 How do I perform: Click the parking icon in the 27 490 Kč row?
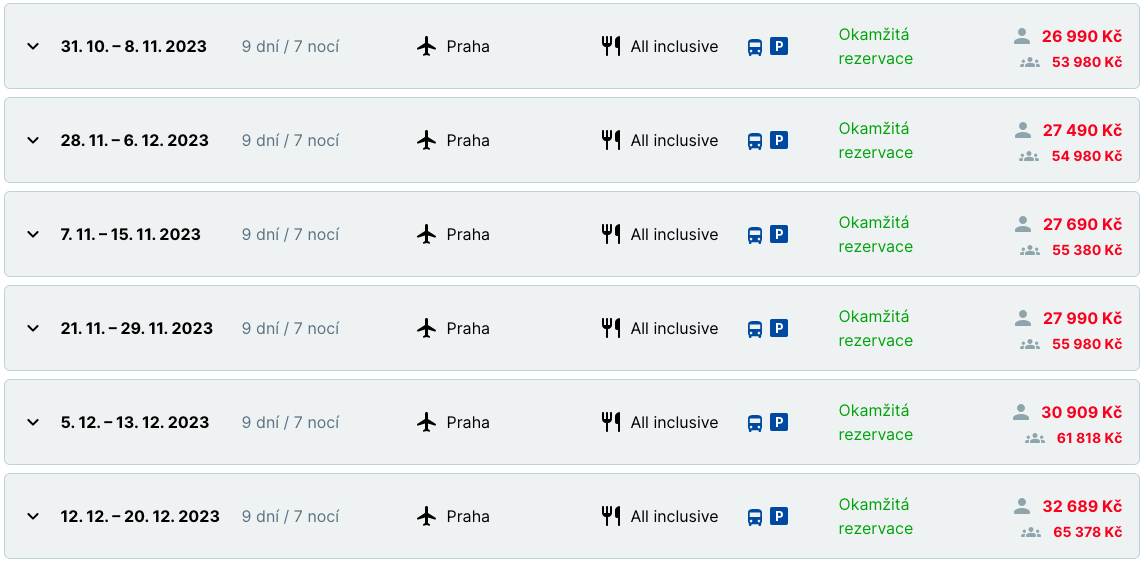(779, 140)
